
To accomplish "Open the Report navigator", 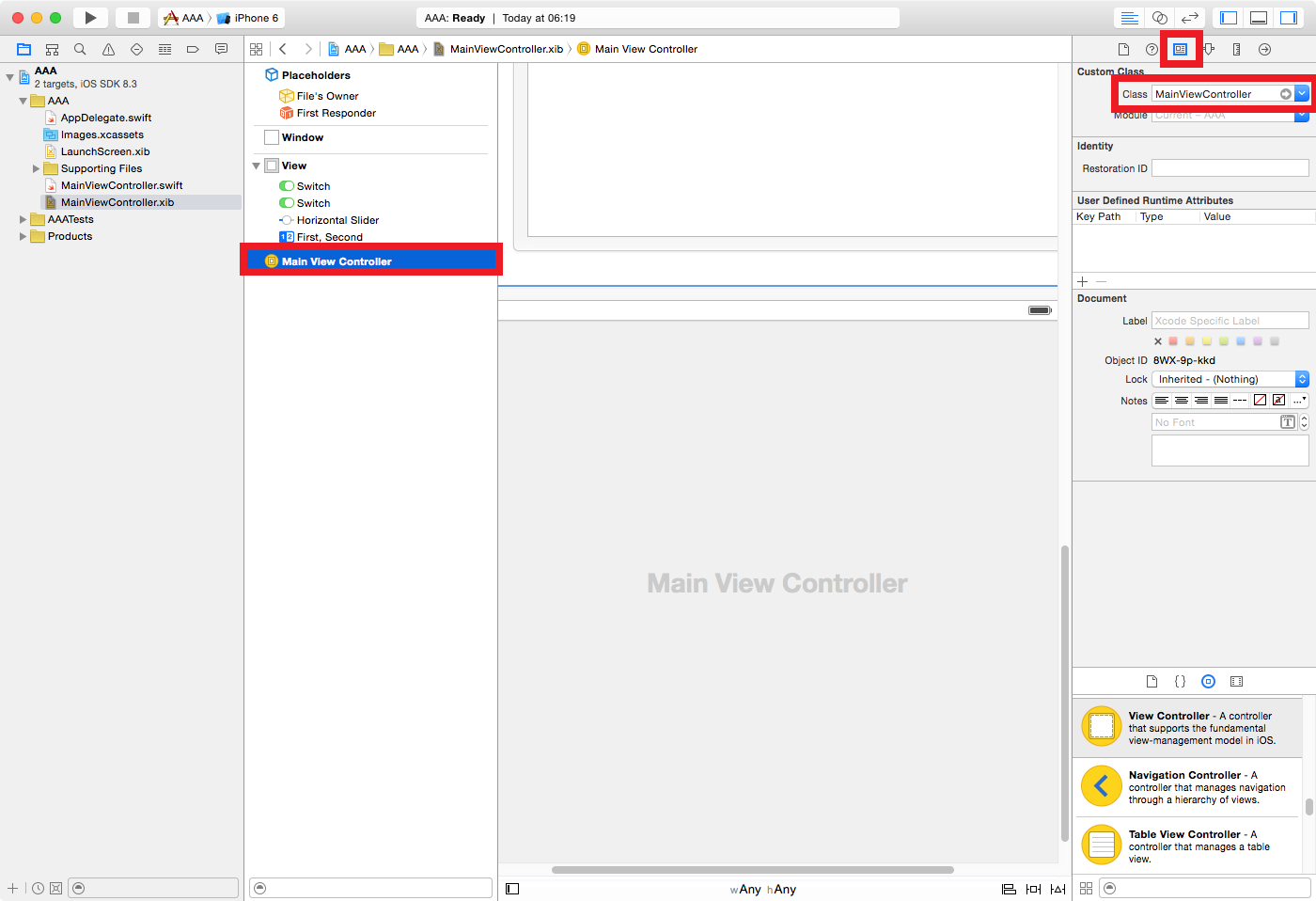I will click(x=221, y=49).
